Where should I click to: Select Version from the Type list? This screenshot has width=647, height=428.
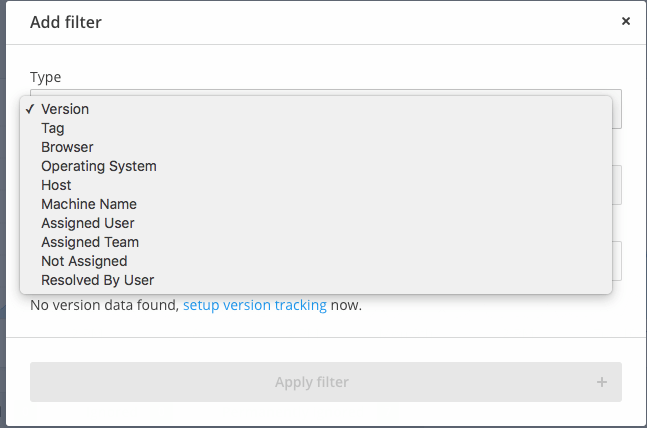click(65, 109)
